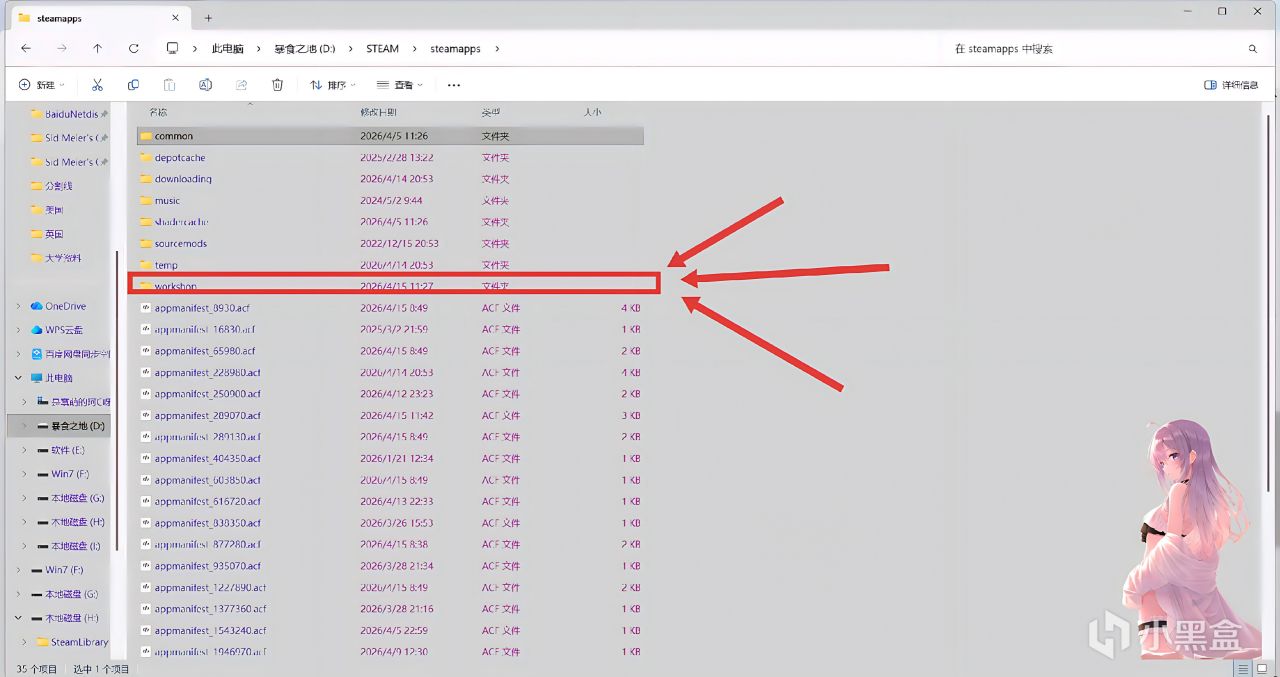Select the temp folder icon
This screenshot has height=677, width=1280.
pos(145,265)
